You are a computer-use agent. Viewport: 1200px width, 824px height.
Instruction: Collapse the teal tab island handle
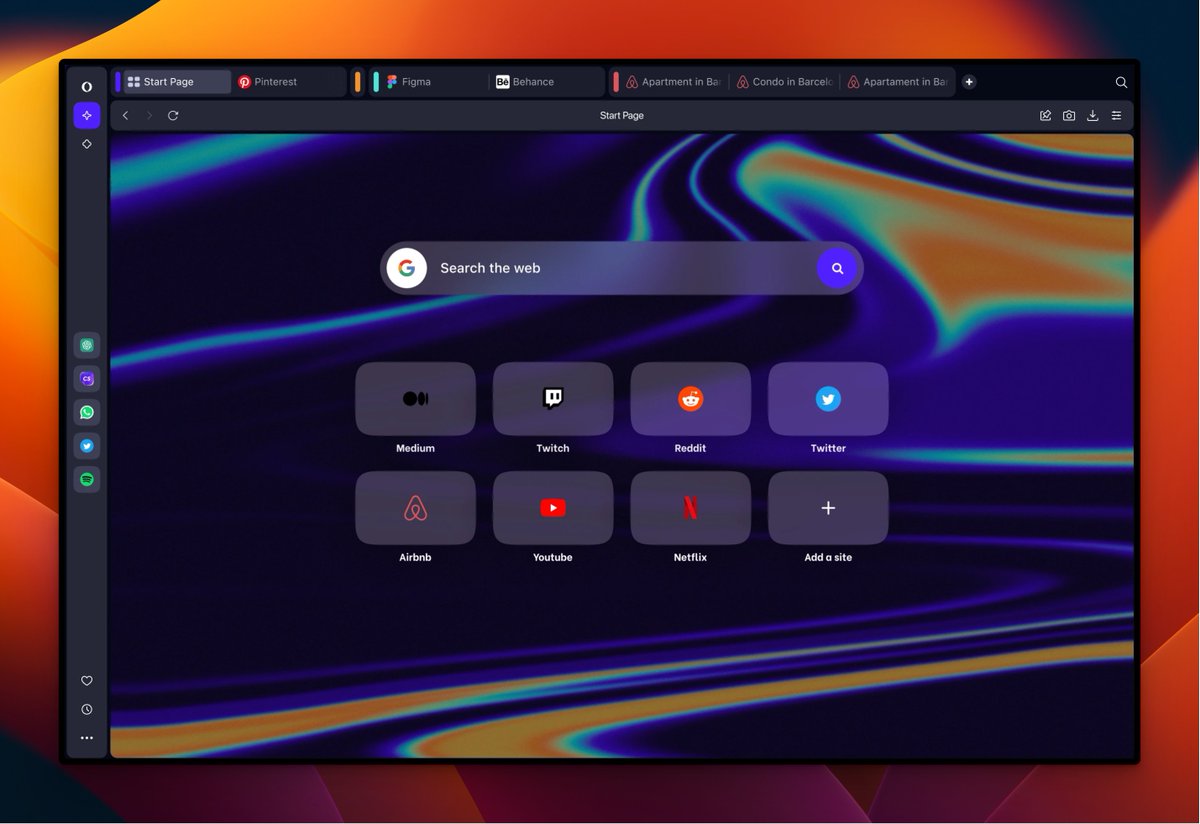[376, 82]
